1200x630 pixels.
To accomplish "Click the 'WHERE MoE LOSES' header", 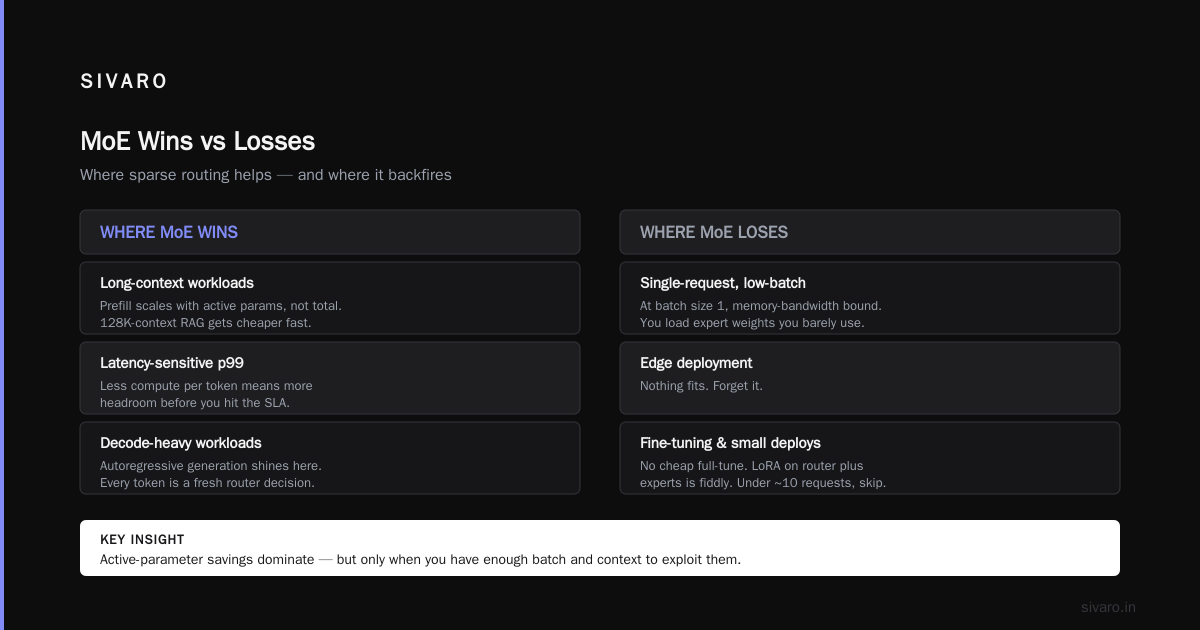I will [870, 232].
